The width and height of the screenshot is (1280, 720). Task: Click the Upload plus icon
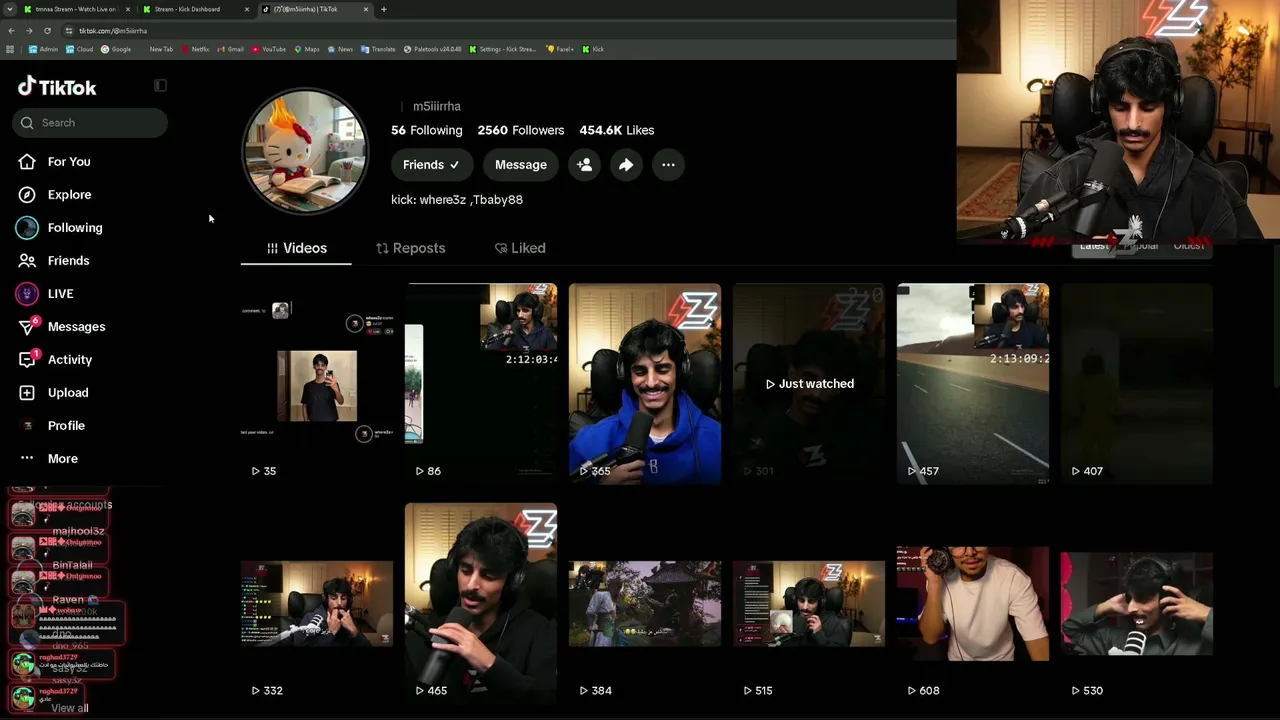point(27,393)
